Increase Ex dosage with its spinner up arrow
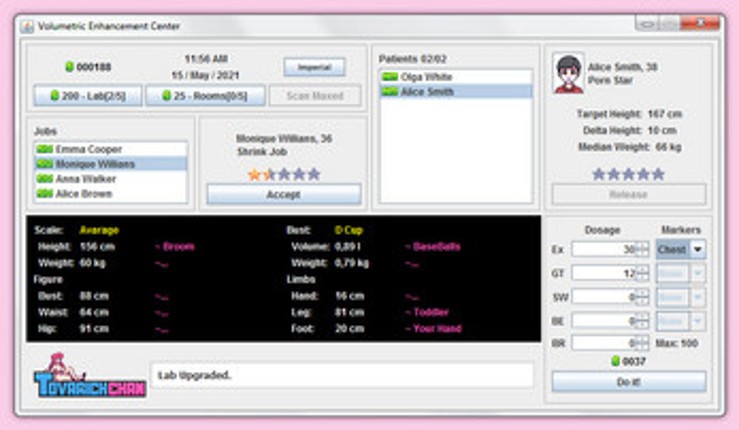739x430 pixels. [x=642, y=245]
